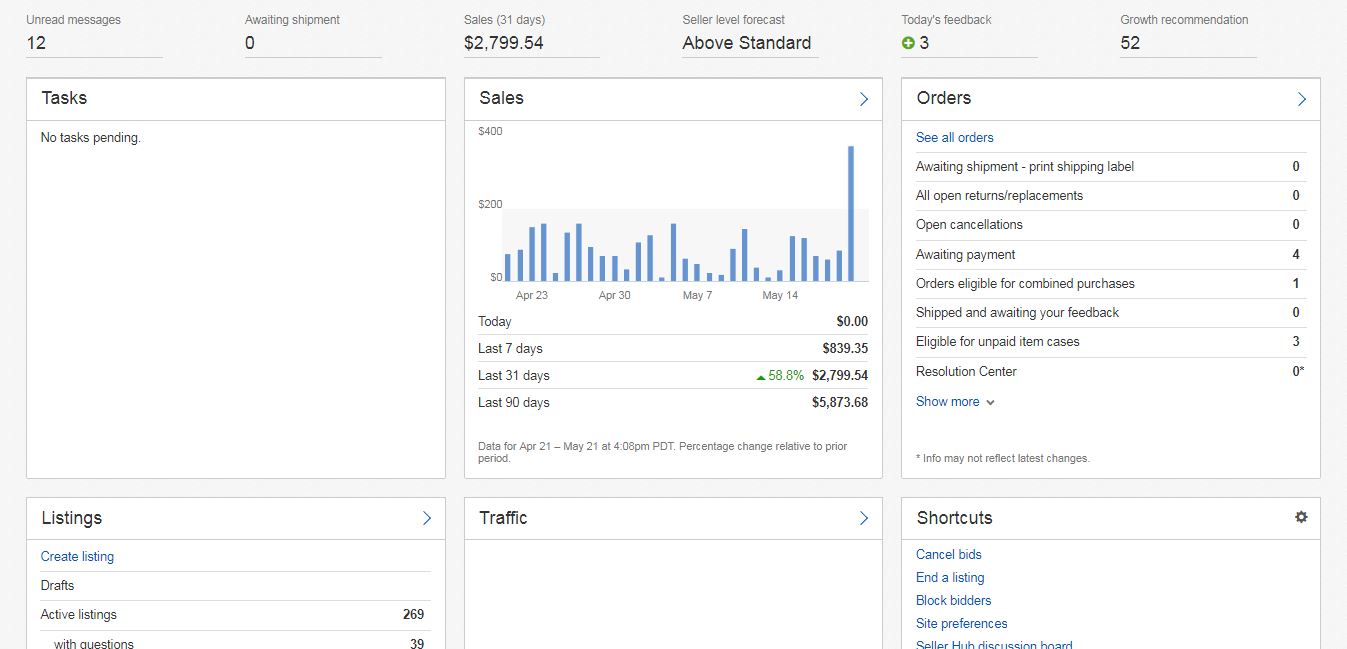Click the See all orders link
Screen dimensions: 1347x649
(x=954, y=138)
